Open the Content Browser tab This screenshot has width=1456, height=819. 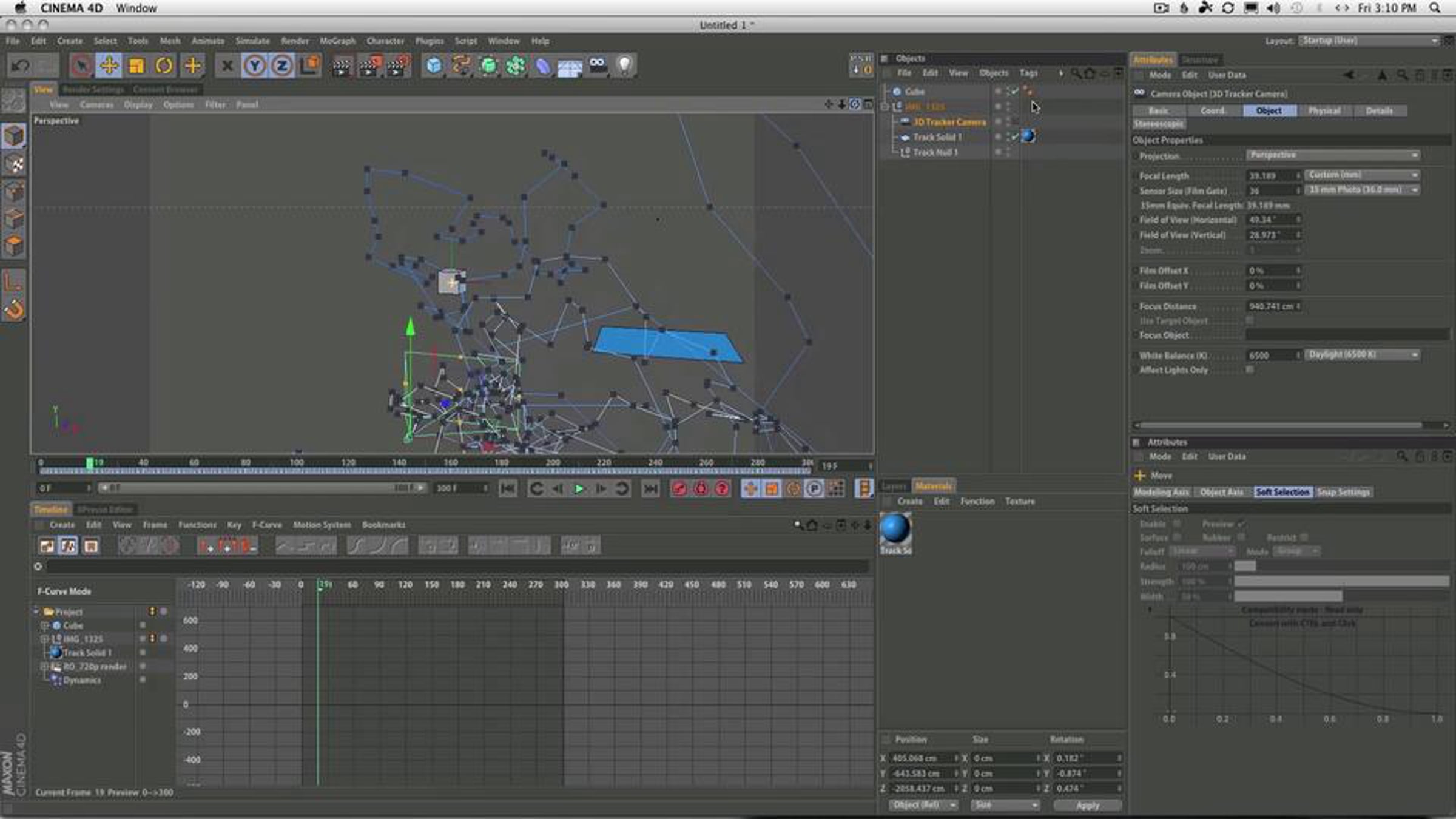165,90
